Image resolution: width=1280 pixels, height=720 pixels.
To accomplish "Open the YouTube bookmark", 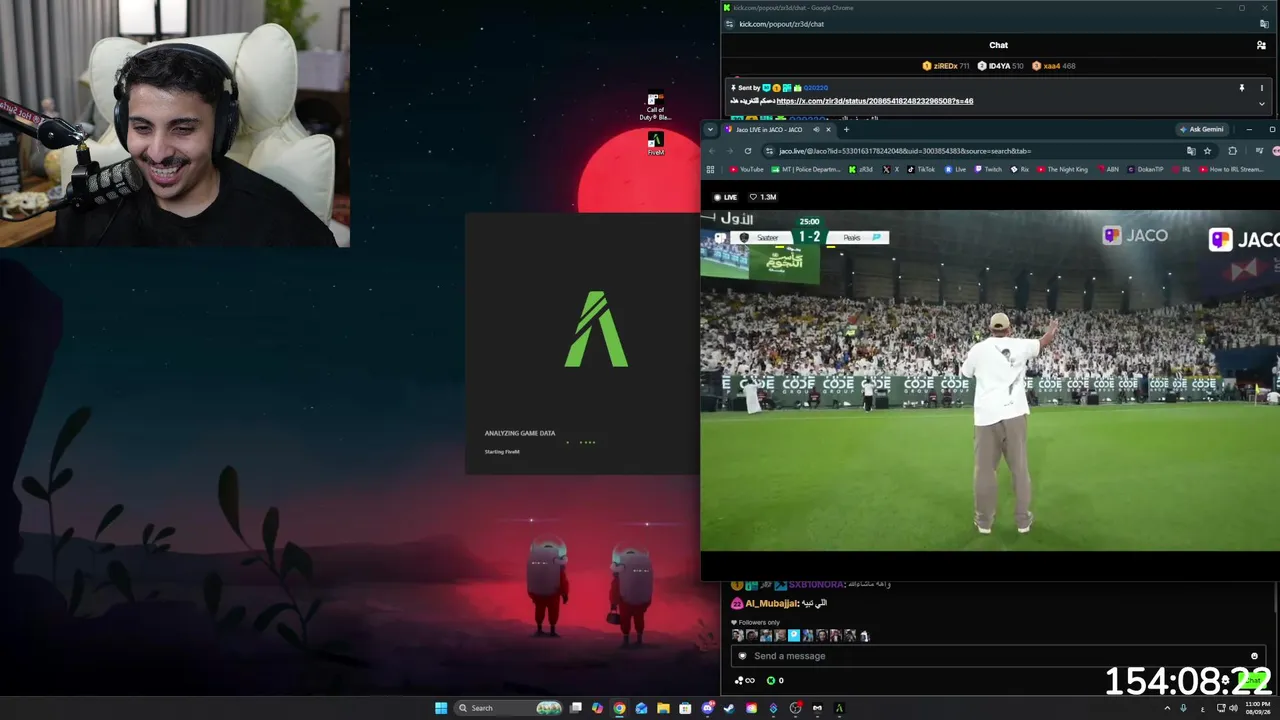I will click(746, 170).
